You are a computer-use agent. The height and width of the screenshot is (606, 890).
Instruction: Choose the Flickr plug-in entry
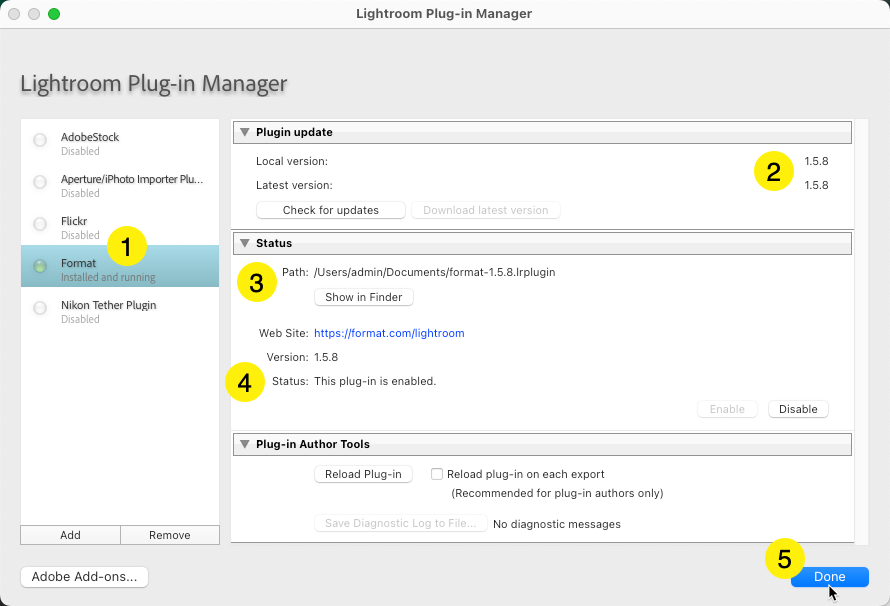pyautogui.click(x=120, y=228)
